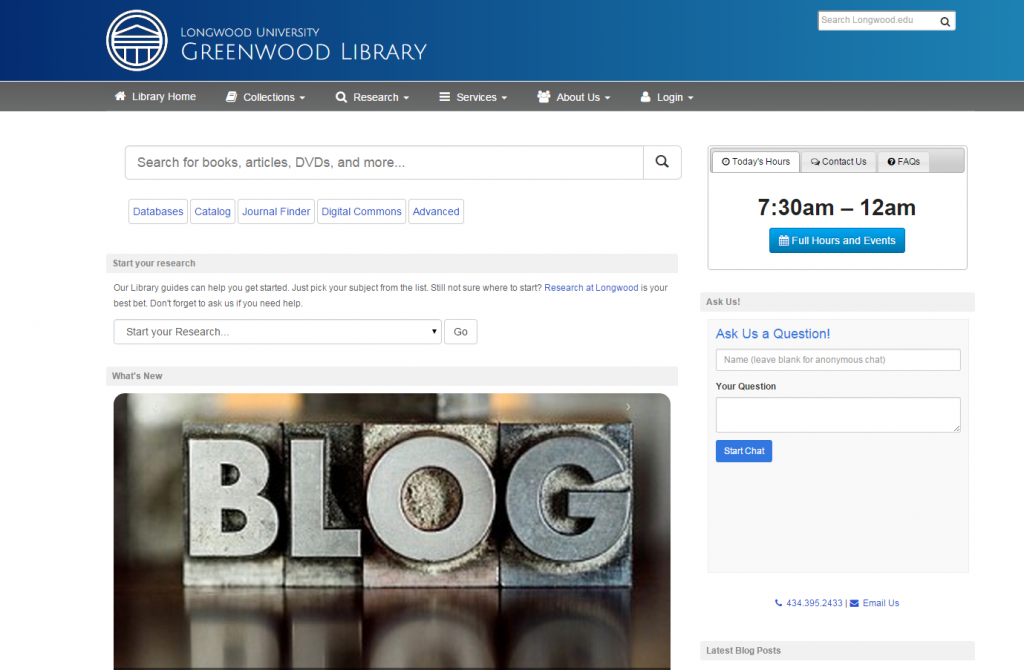Click the calendar icon in Full Hours button
The width and height of the screenshot is (1024, 670).
784,241
